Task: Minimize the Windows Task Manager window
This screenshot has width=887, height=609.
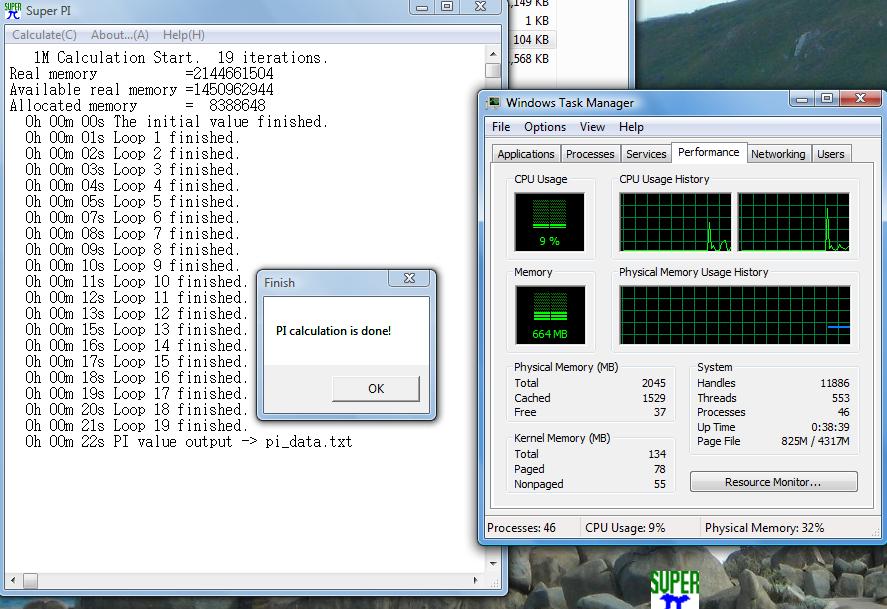Action: tap(802, 99)
